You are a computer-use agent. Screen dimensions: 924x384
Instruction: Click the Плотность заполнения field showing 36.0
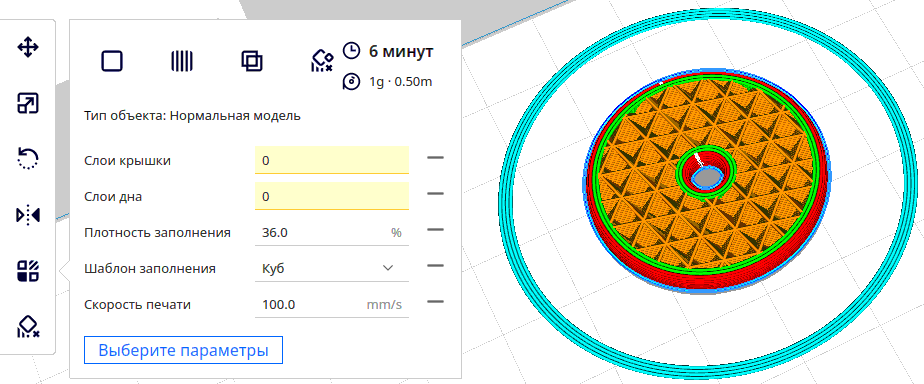pos(332,233)
